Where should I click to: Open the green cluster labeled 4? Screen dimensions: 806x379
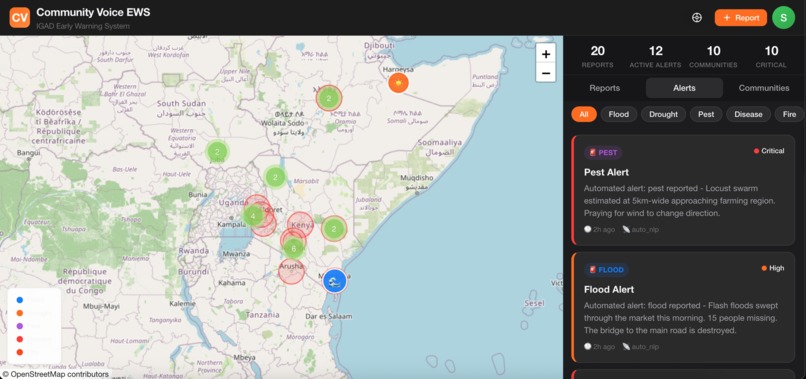(253, 216)
